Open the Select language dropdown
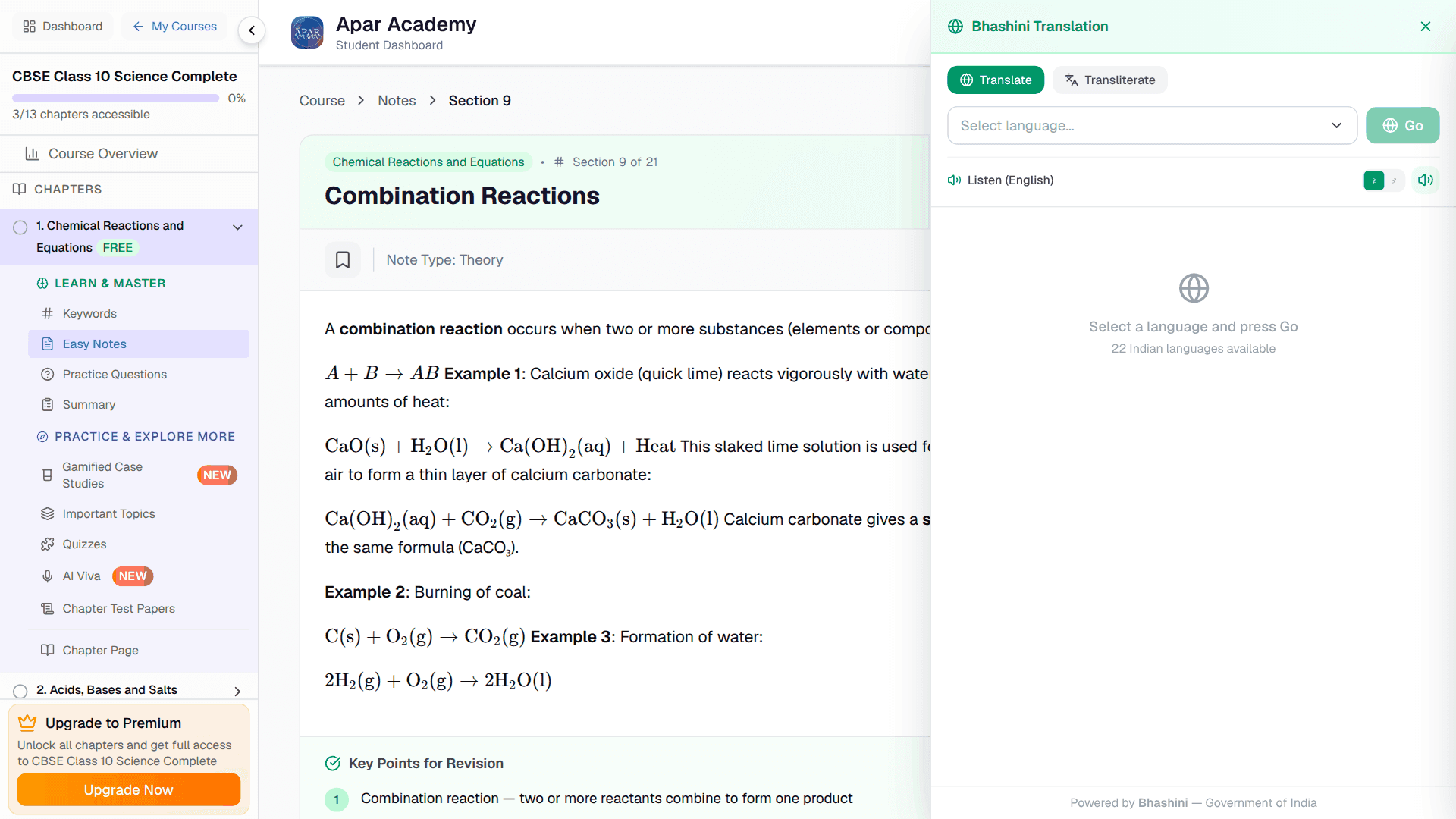Viewport: 1456px width, 819px height. coord(1152,126)
